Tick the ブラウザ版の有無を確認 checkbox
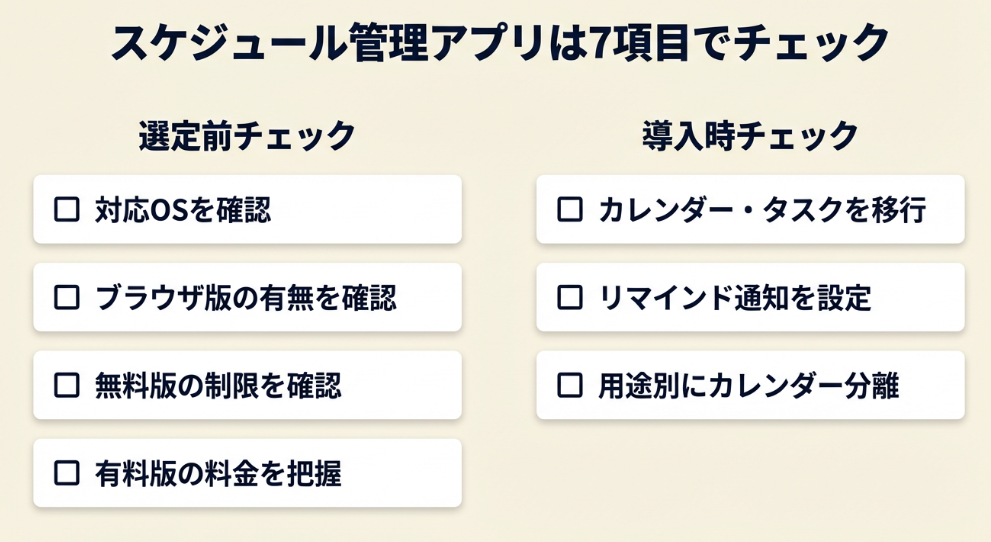 (67, 298)
